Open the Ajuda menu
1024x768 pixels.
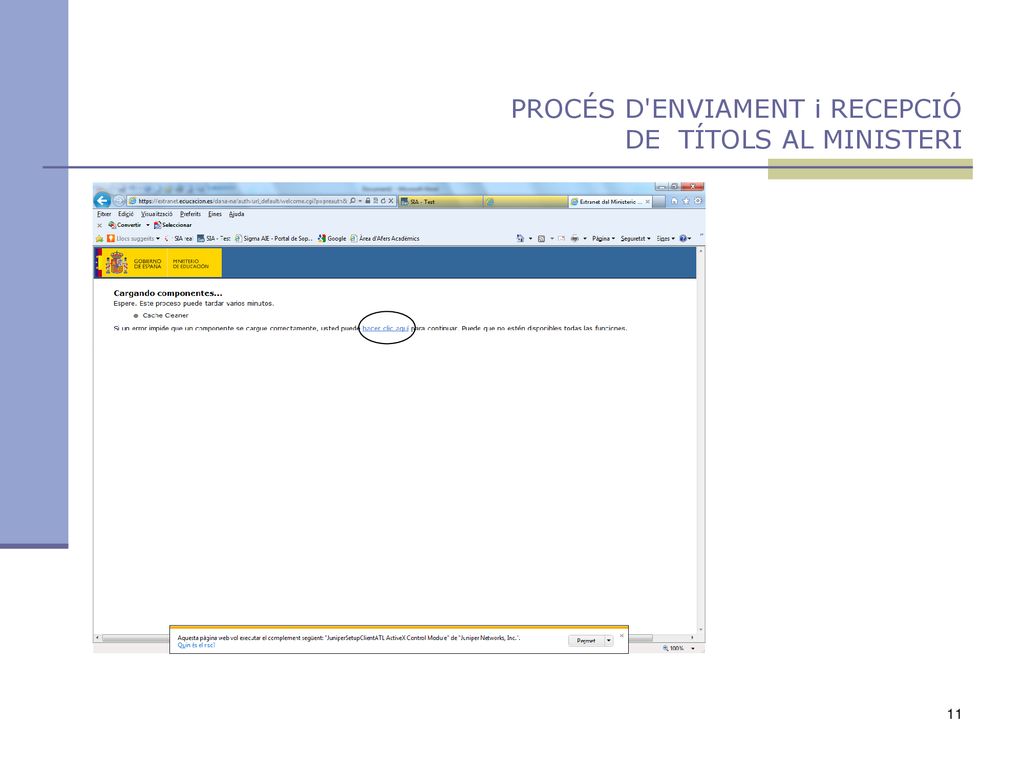[236, 214]
